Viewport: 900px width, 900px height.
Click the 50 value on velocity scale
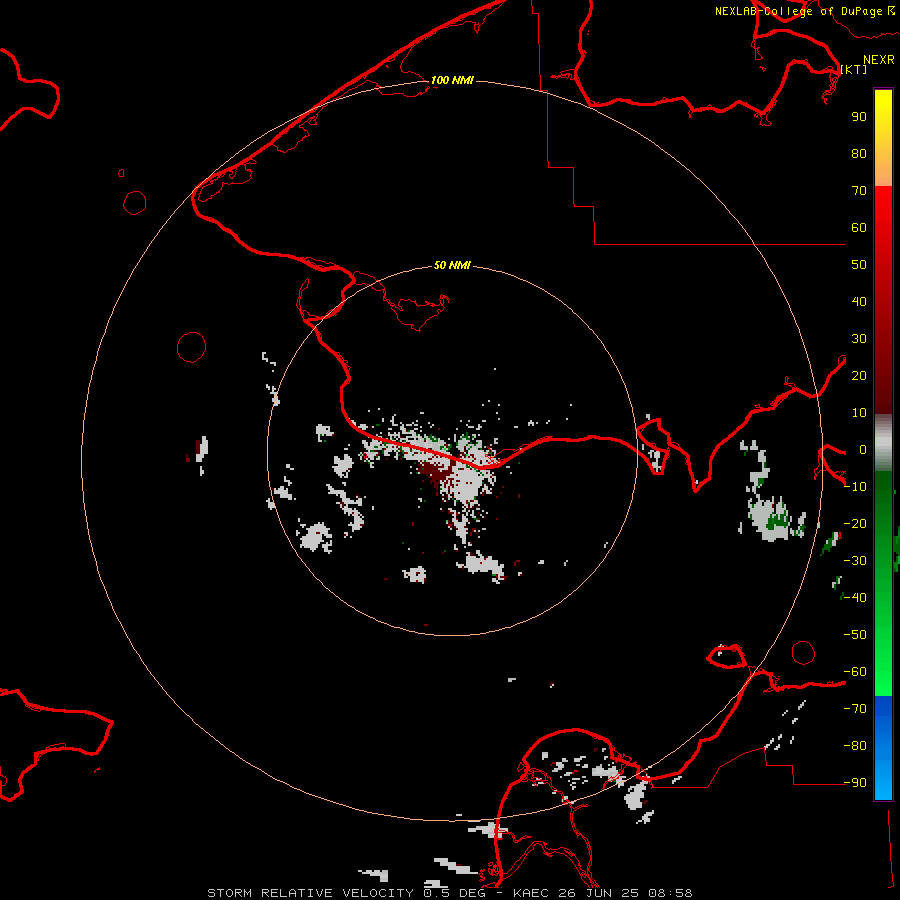(859, 265)
